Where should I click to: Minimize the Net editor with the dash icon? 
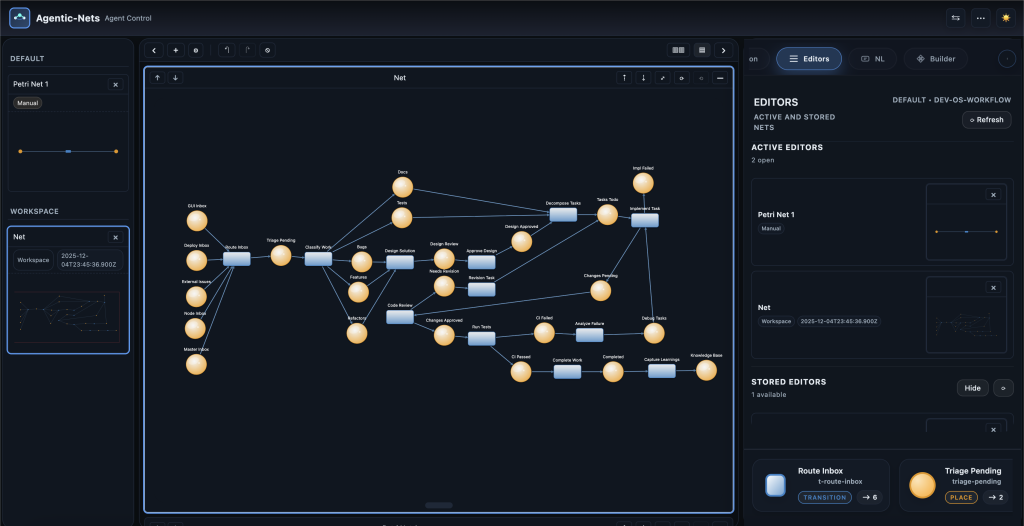(719, 77)
